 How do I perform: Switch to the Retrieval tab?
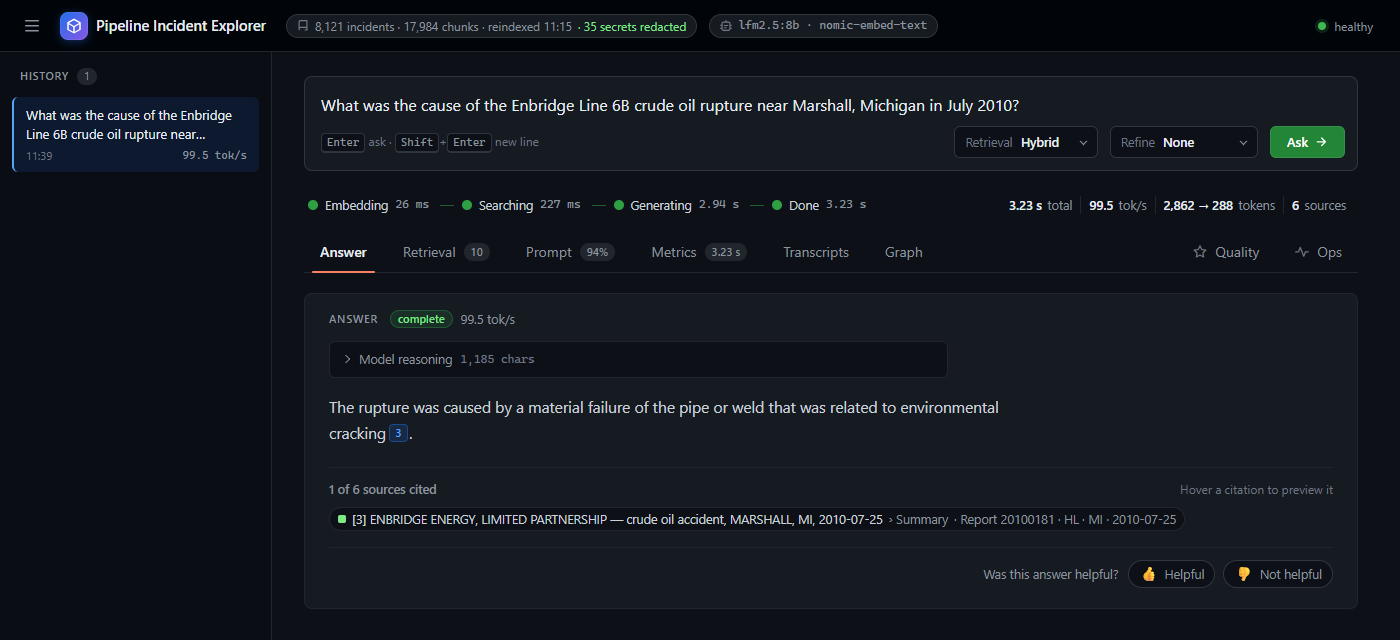point(446,252)
